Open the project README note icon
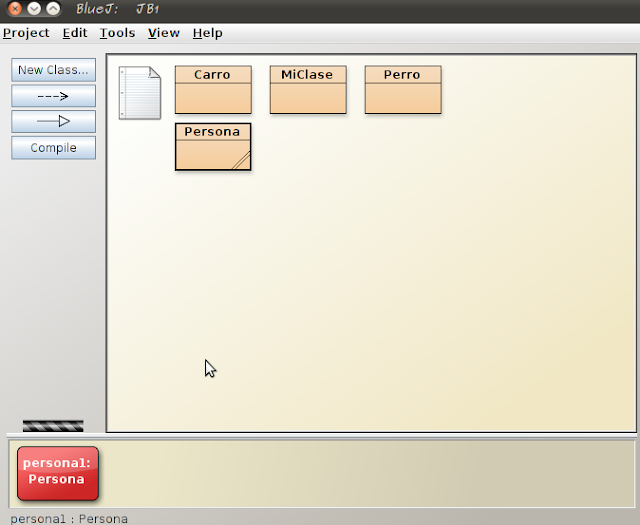The image size is (640, 525). point(140,93)
